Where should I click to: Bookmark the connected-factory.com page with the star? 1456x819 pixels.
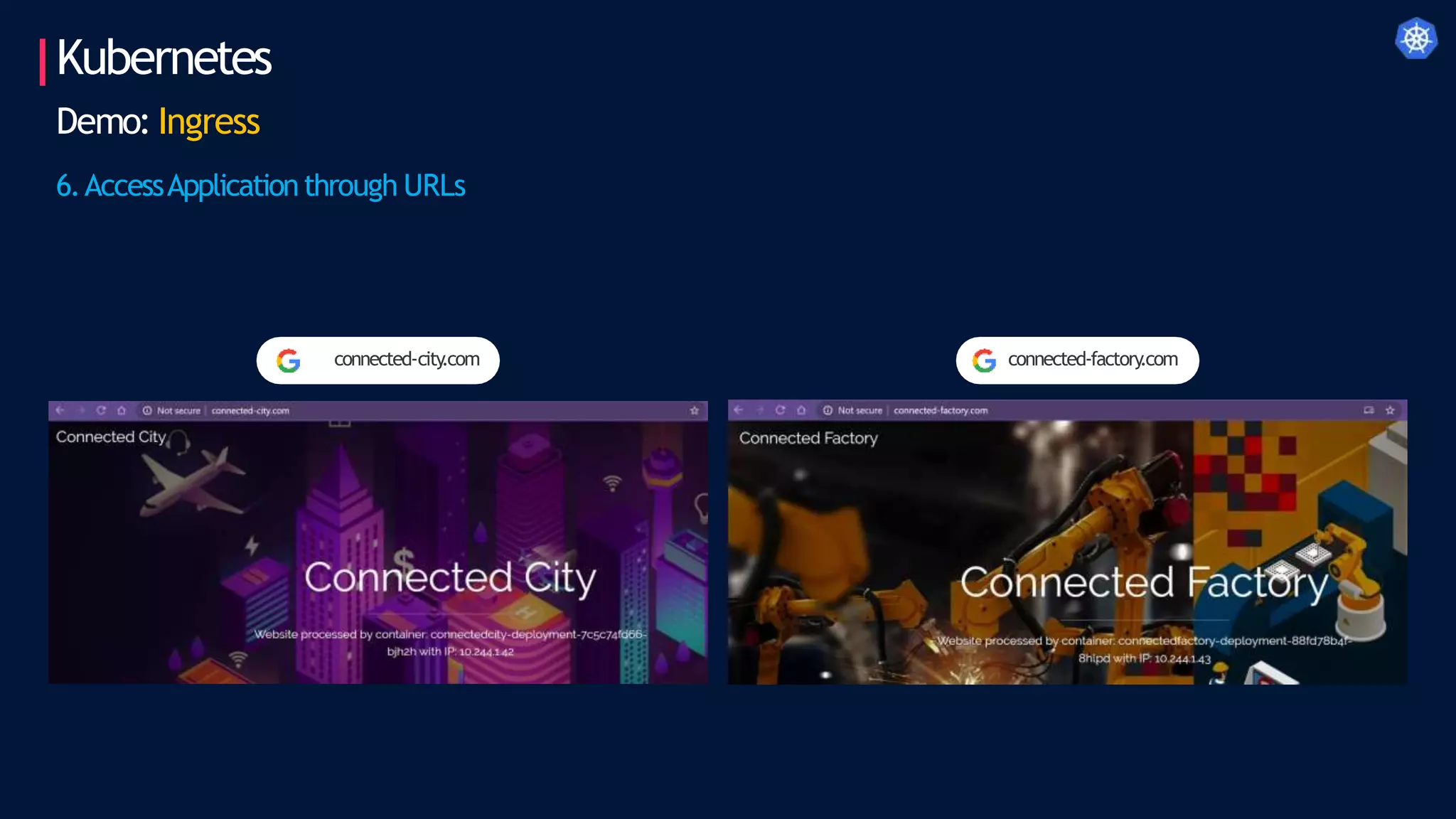[x=1390, y=409]
